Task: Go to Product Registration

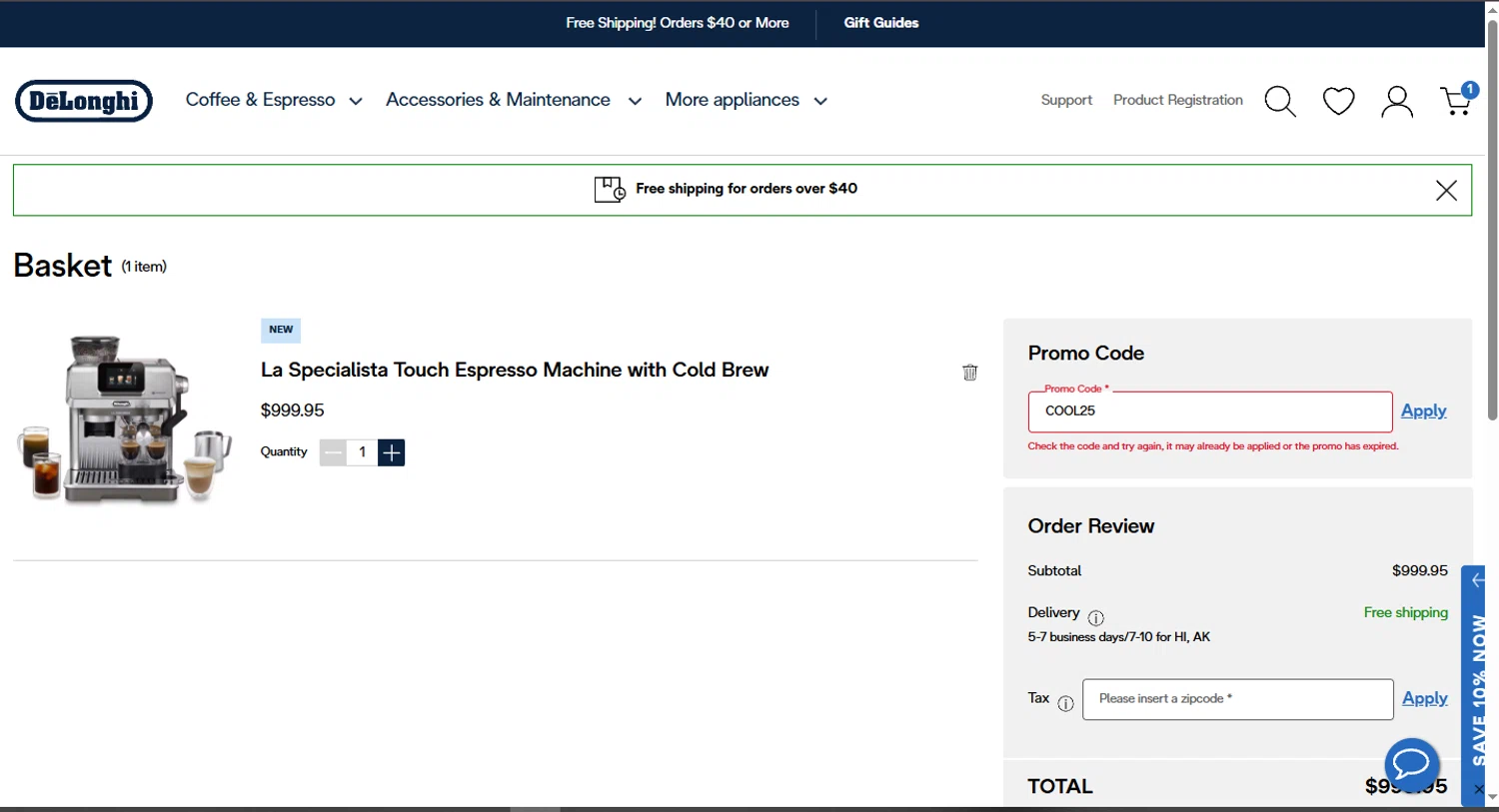Action: (1177, 100)
